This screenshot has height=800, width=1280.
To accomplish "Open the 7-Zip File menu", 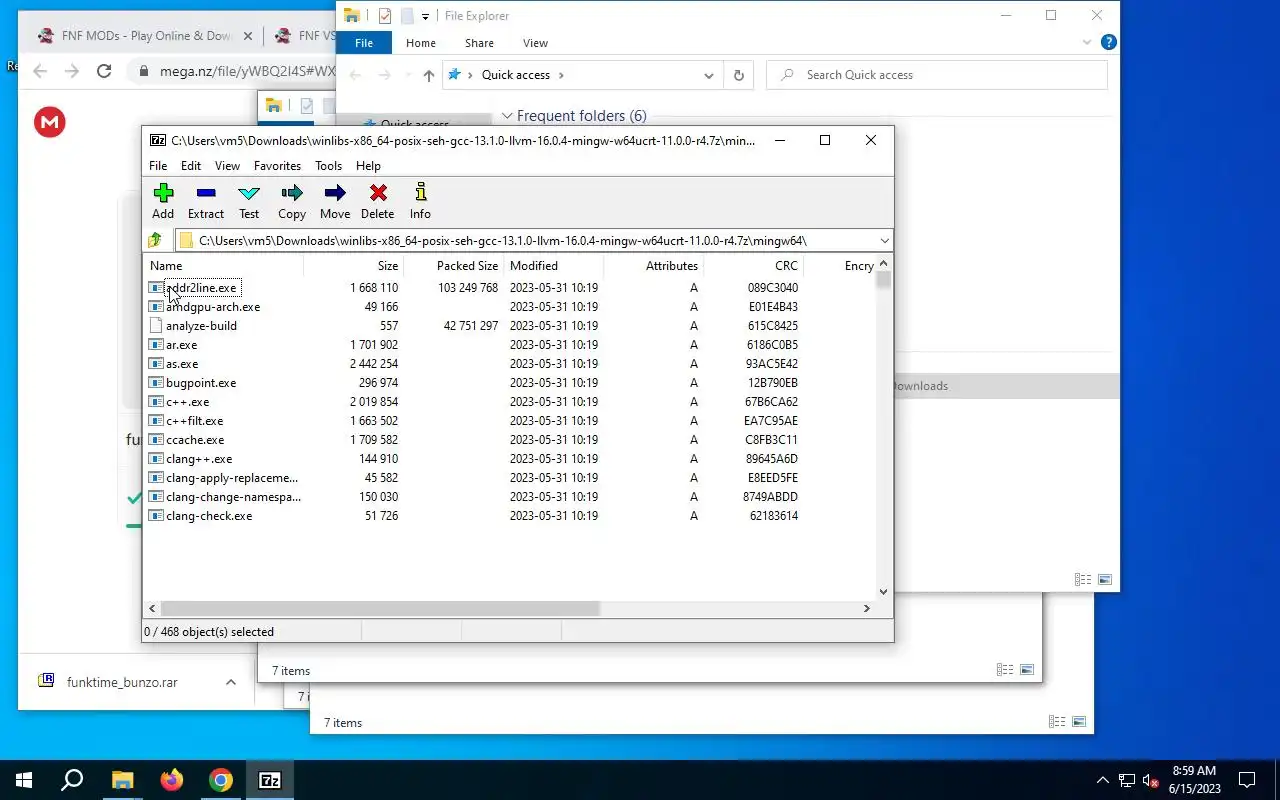I will pyautogui.click(x=158, y=166).
